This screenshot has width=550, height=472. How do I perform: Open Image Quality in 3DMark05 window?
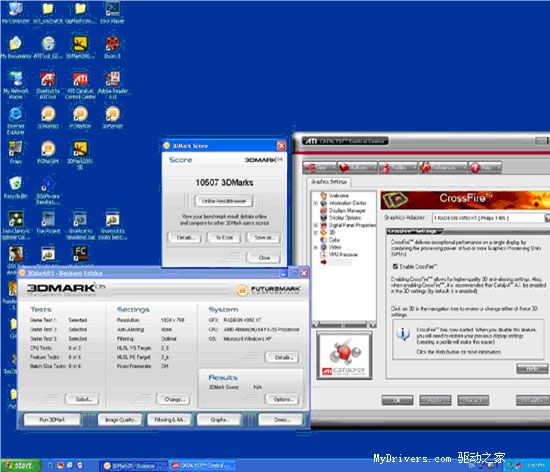(x=120, y=420)
